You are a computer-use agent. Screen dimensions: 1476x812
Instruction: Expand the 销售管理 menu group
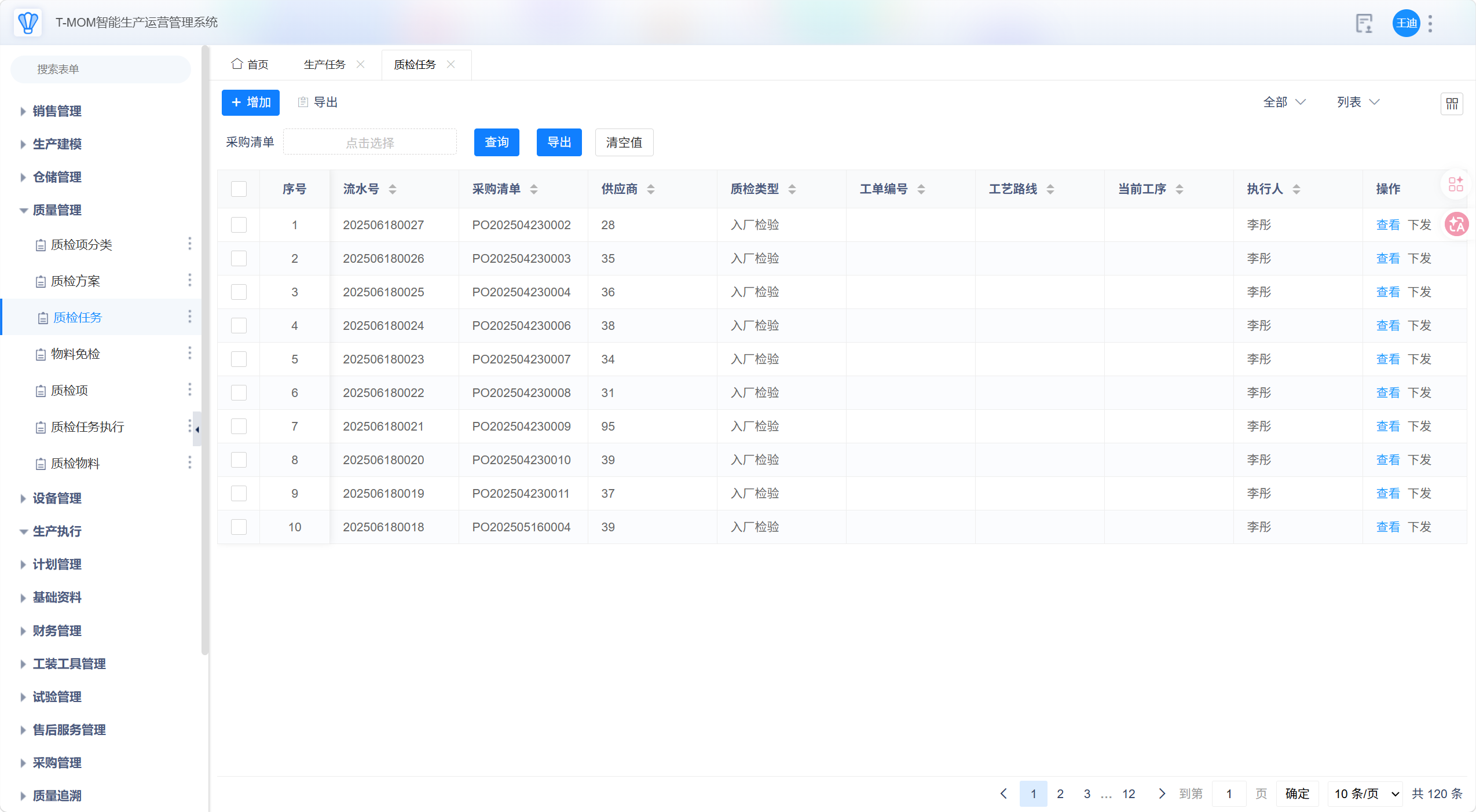point(57,111)
